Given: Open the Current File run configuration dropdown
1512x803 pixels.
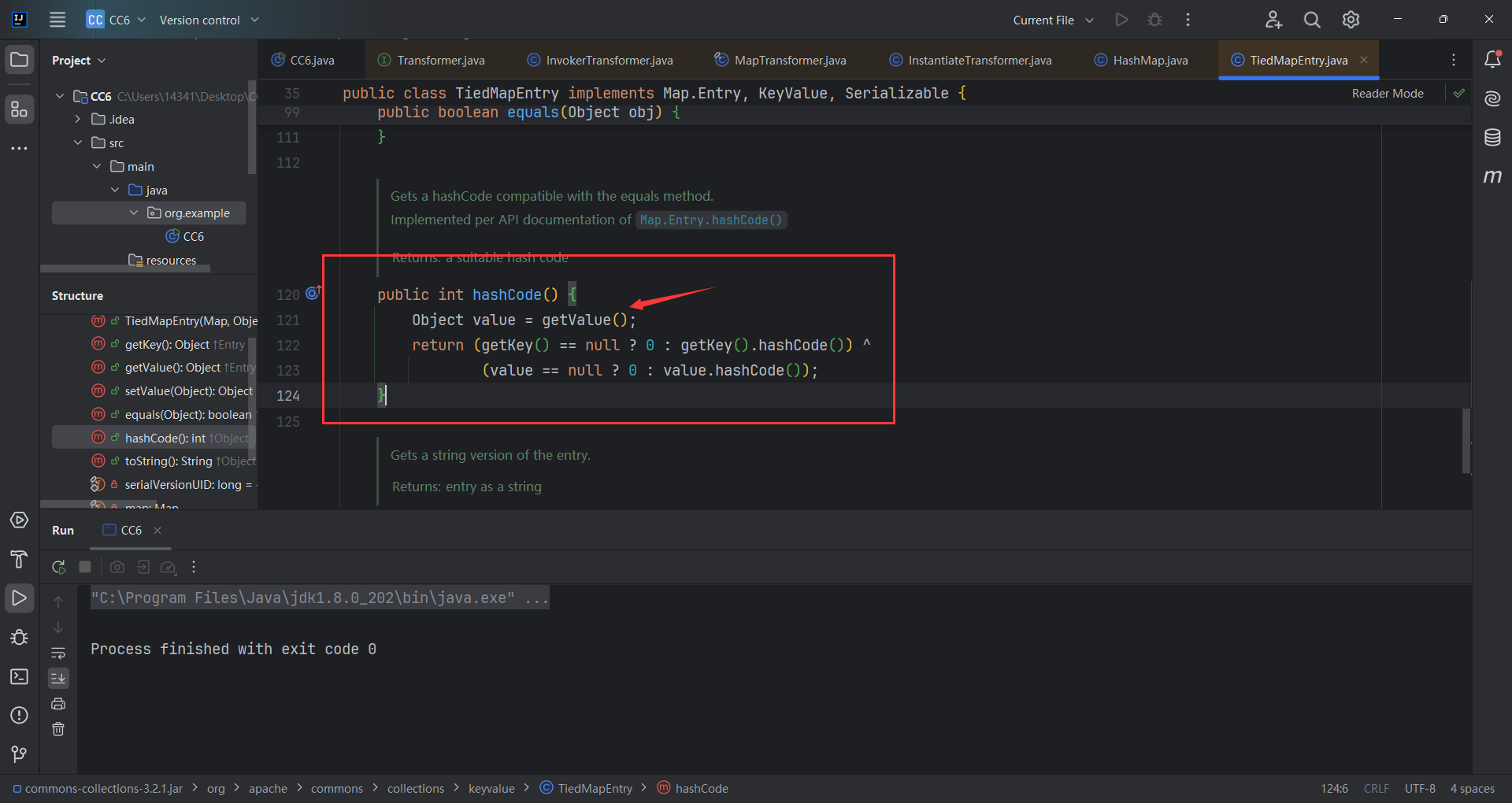Looking at the screenshot, I should (1053, 20).
